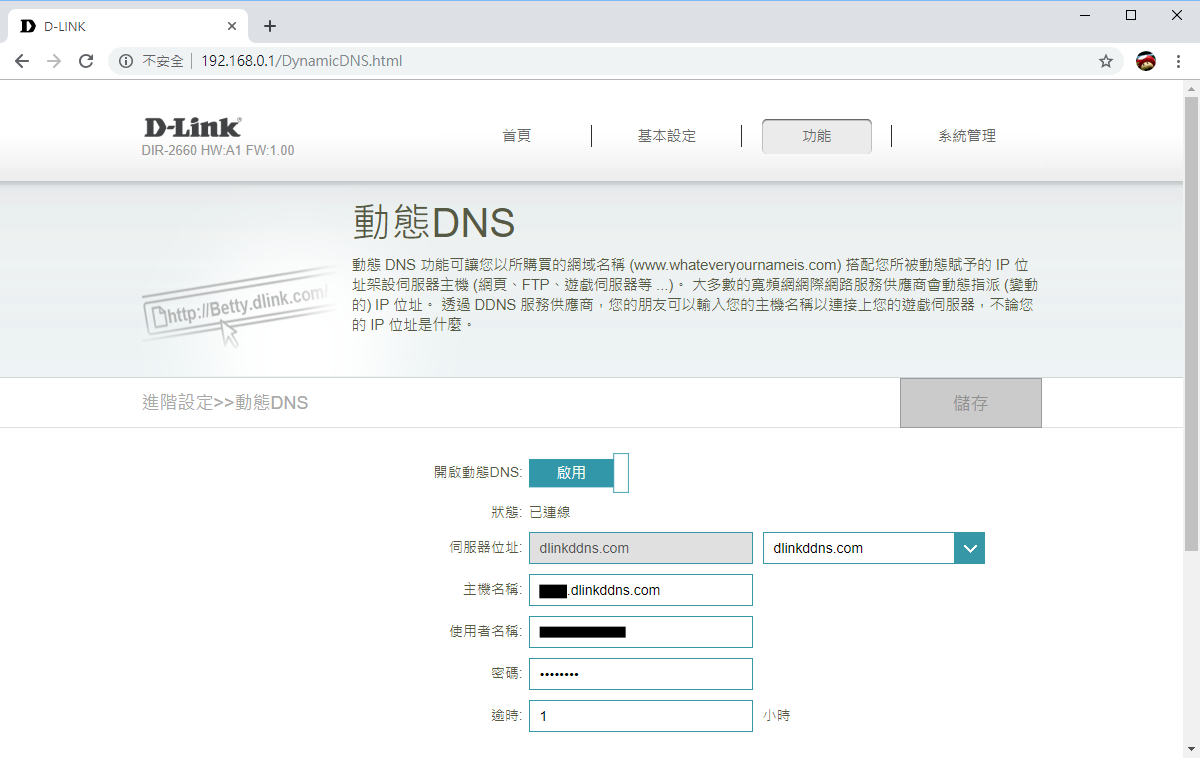Click the 逾時 timeout field
The image size is (1200, 758).
click(x=641, y=716)
